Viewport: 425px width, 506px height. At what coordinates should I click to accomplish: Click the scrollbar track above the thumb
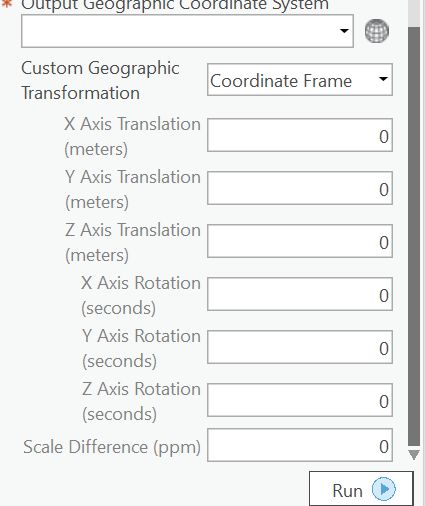(x=414, y=13)
